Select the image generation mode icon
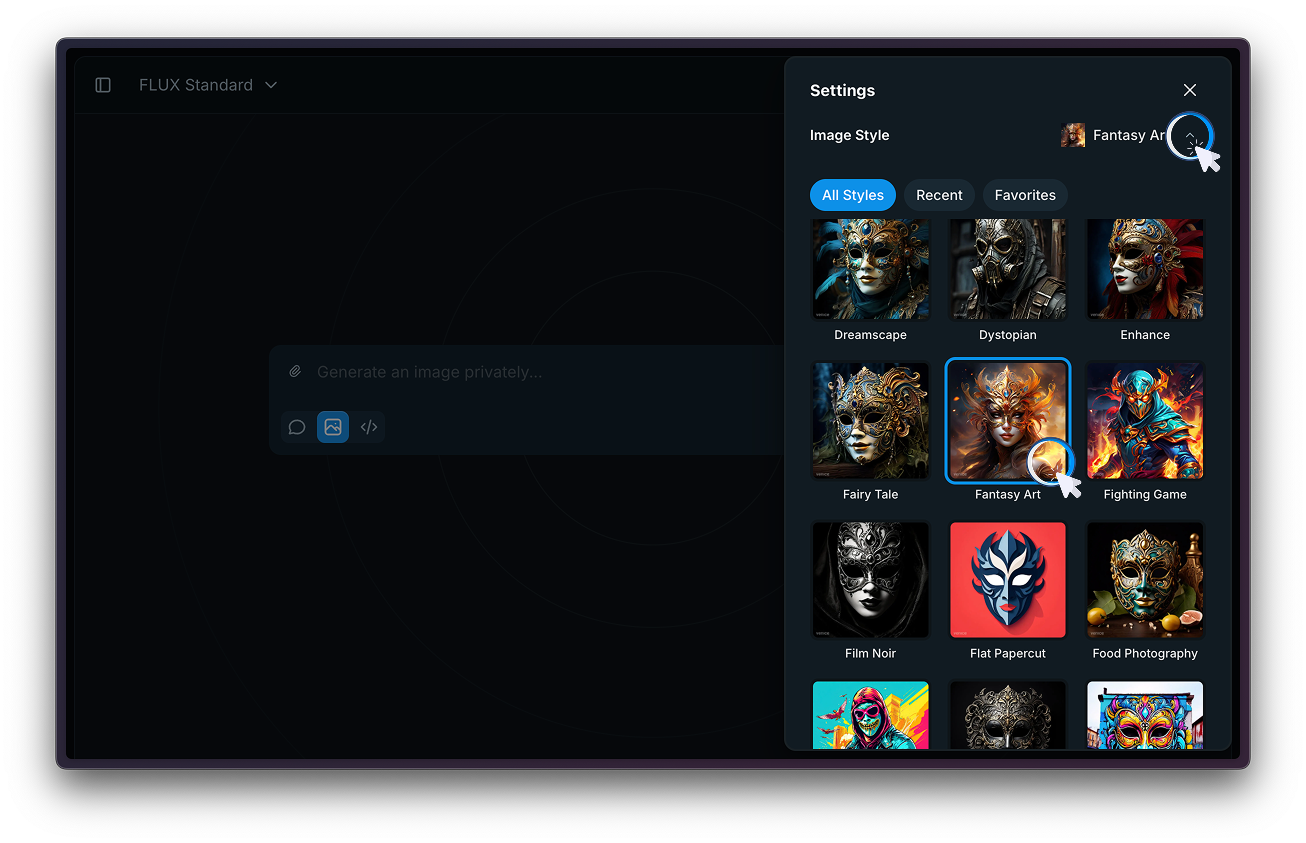 [333, 427]
